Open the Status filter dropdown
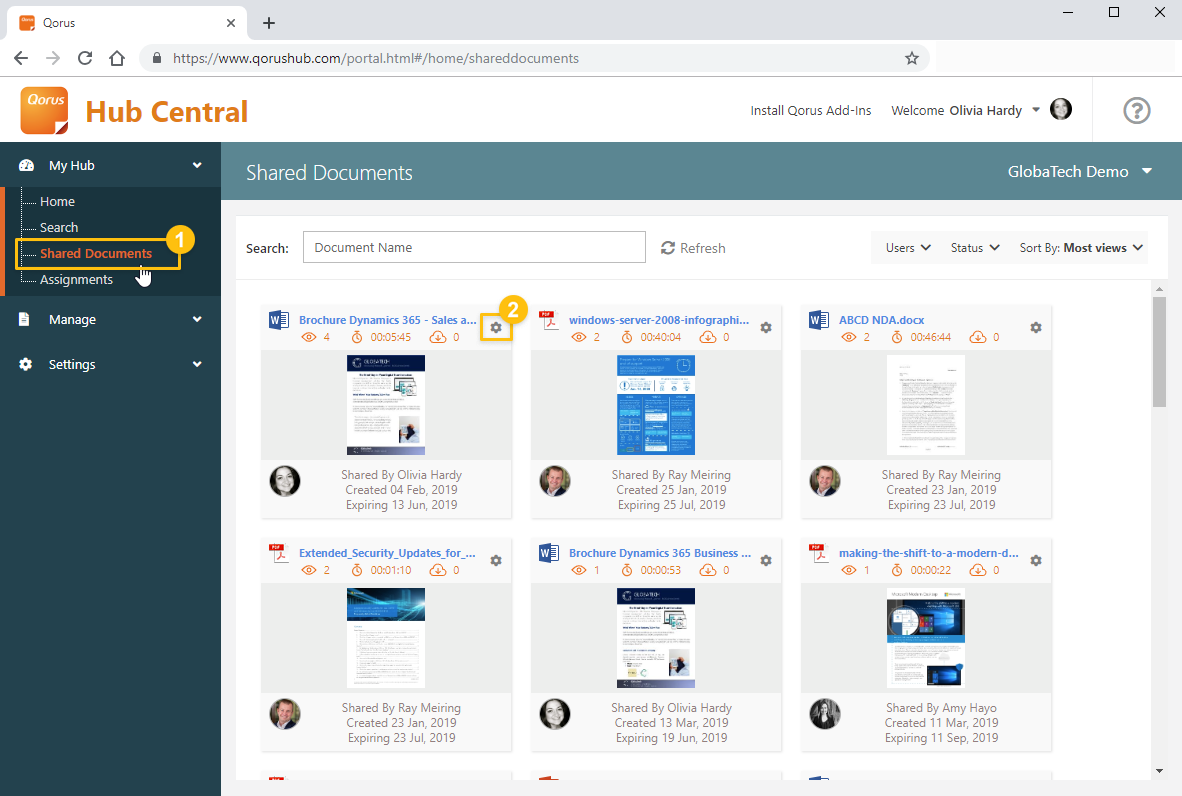The height and width of the screenshot is (796, 1182). 975,248
